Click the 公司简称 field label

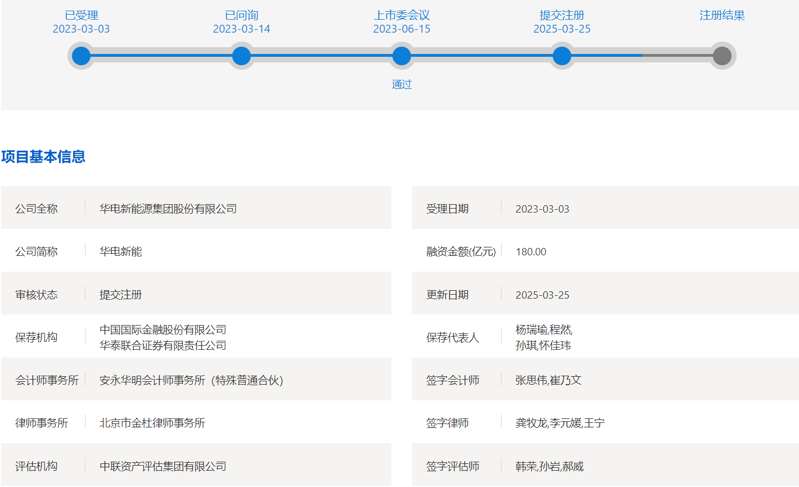click(x=36, y=252)
